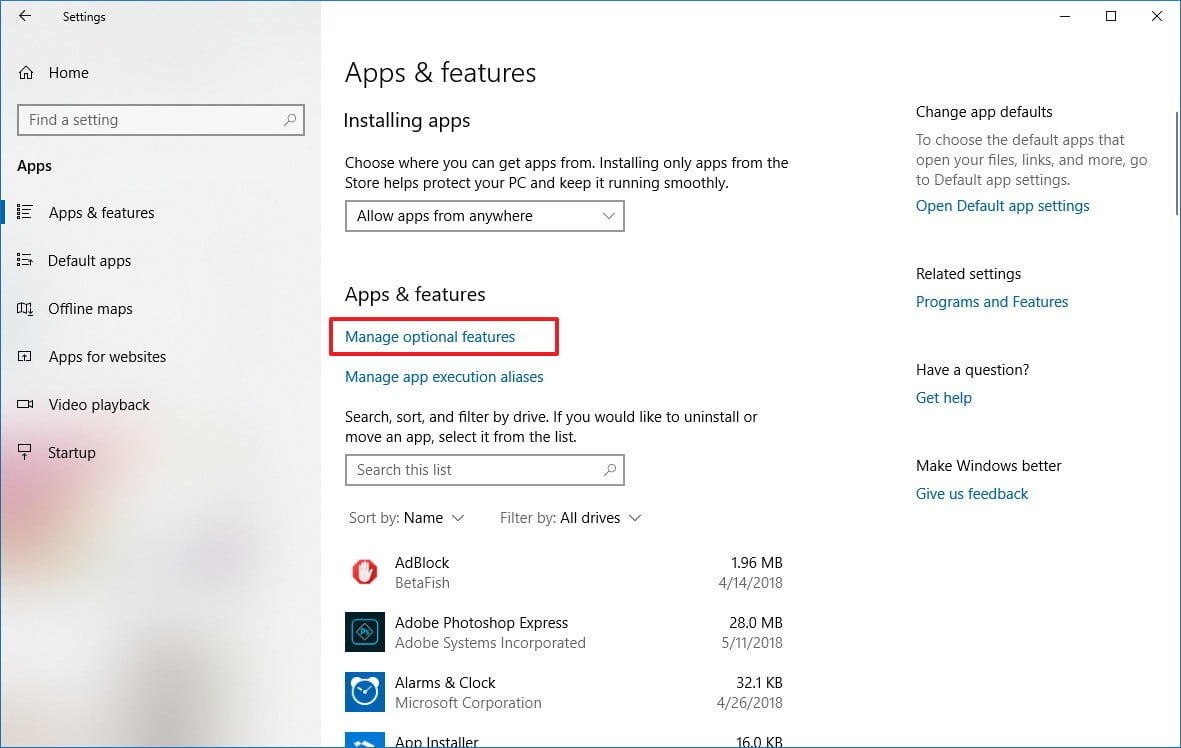This screenshot has height=748, width=1181.
Task: Click the AdBlock red hand icon
Action: pyautogui.click(x=365, y=572)
